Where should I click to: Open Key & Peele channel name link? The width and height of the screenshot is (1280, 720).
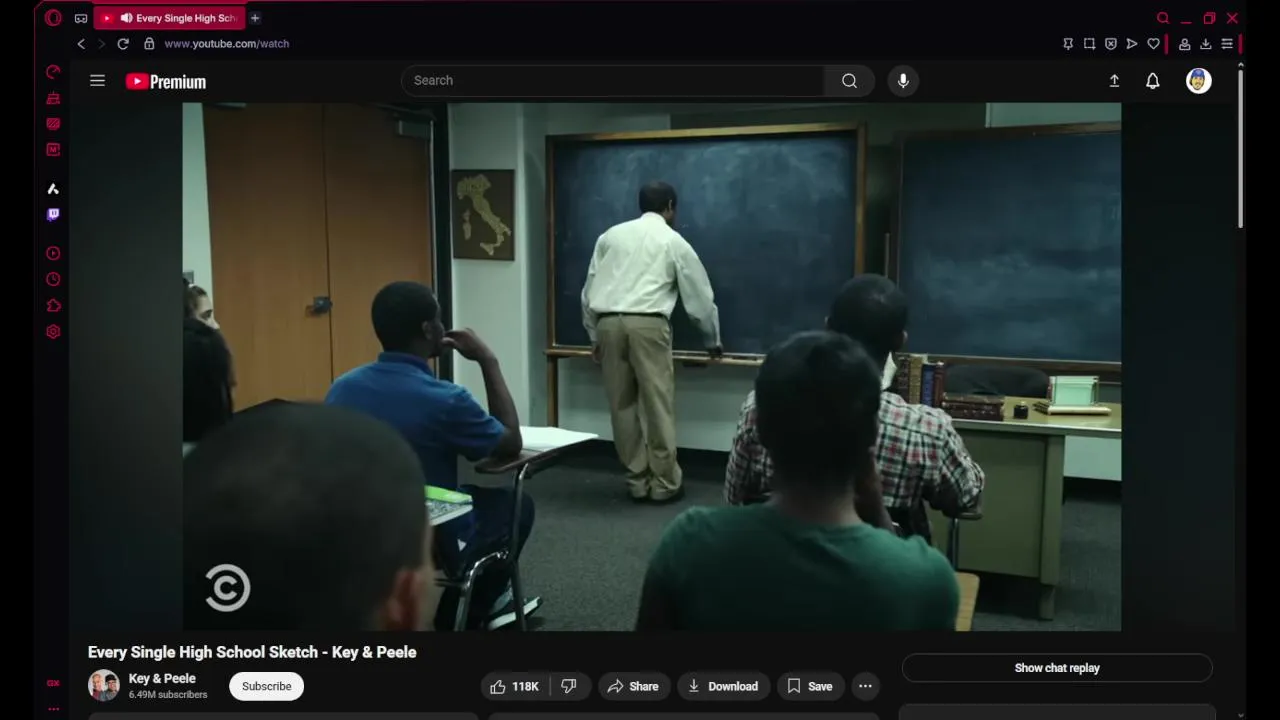point(162,678)
